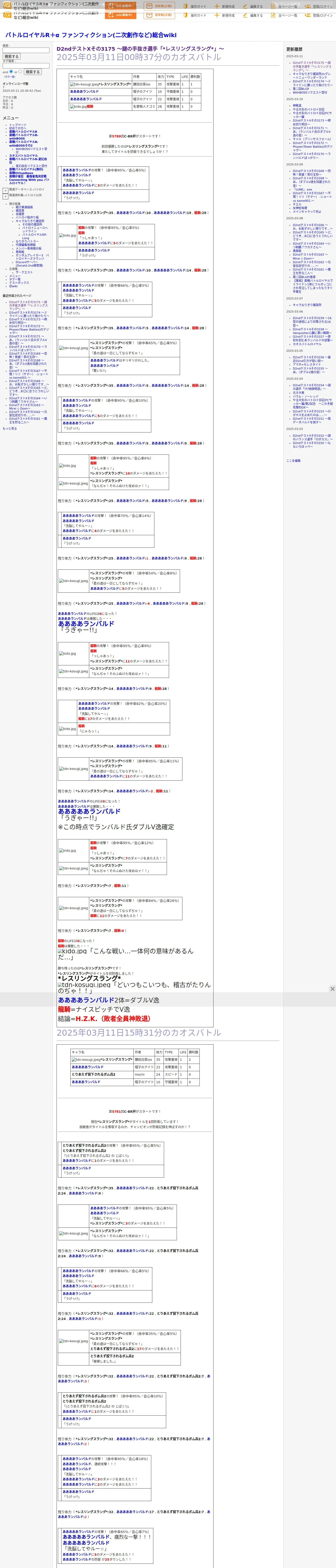Select the 'or' search radio button
This screenshot has width=336, height=1568.
tap(20, 71)
